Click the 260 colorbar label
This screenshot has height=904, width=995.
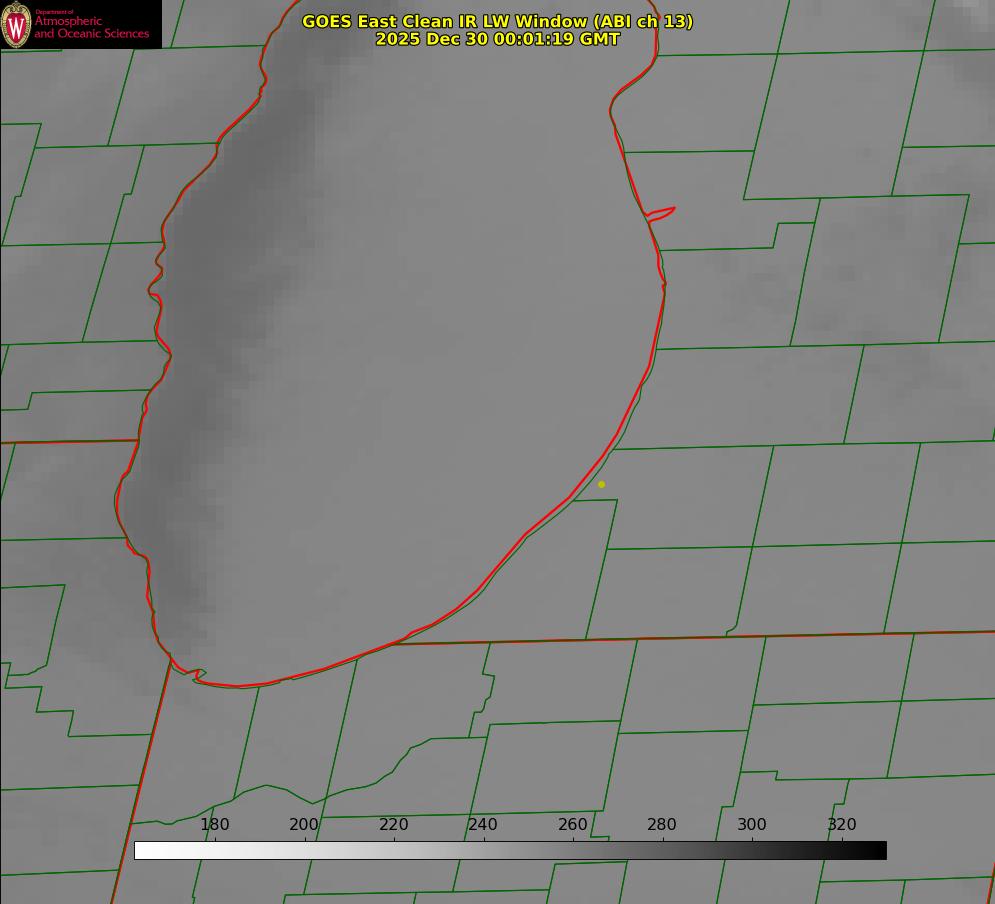click(572, 824)
